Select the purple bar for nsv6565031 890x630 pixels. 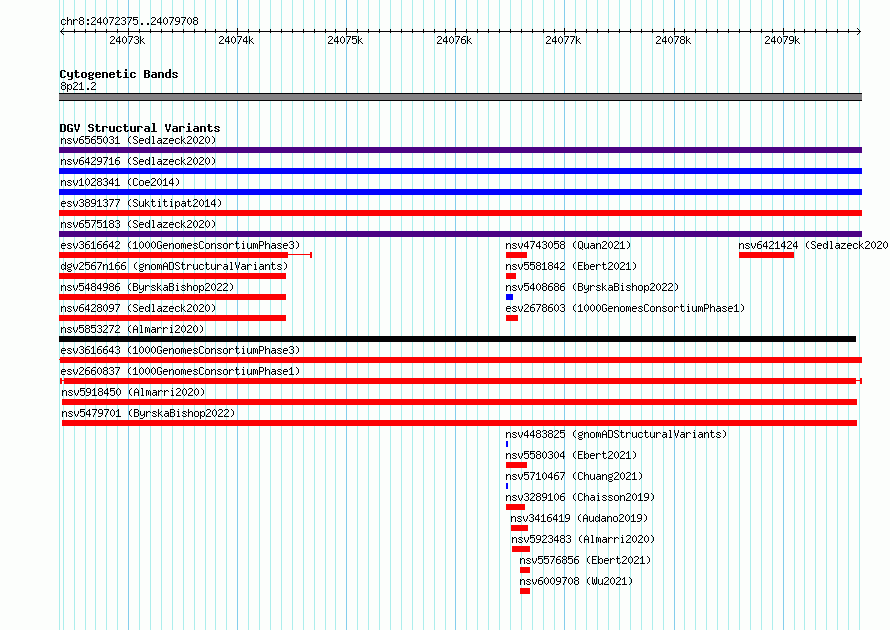[x=460, y=150]
